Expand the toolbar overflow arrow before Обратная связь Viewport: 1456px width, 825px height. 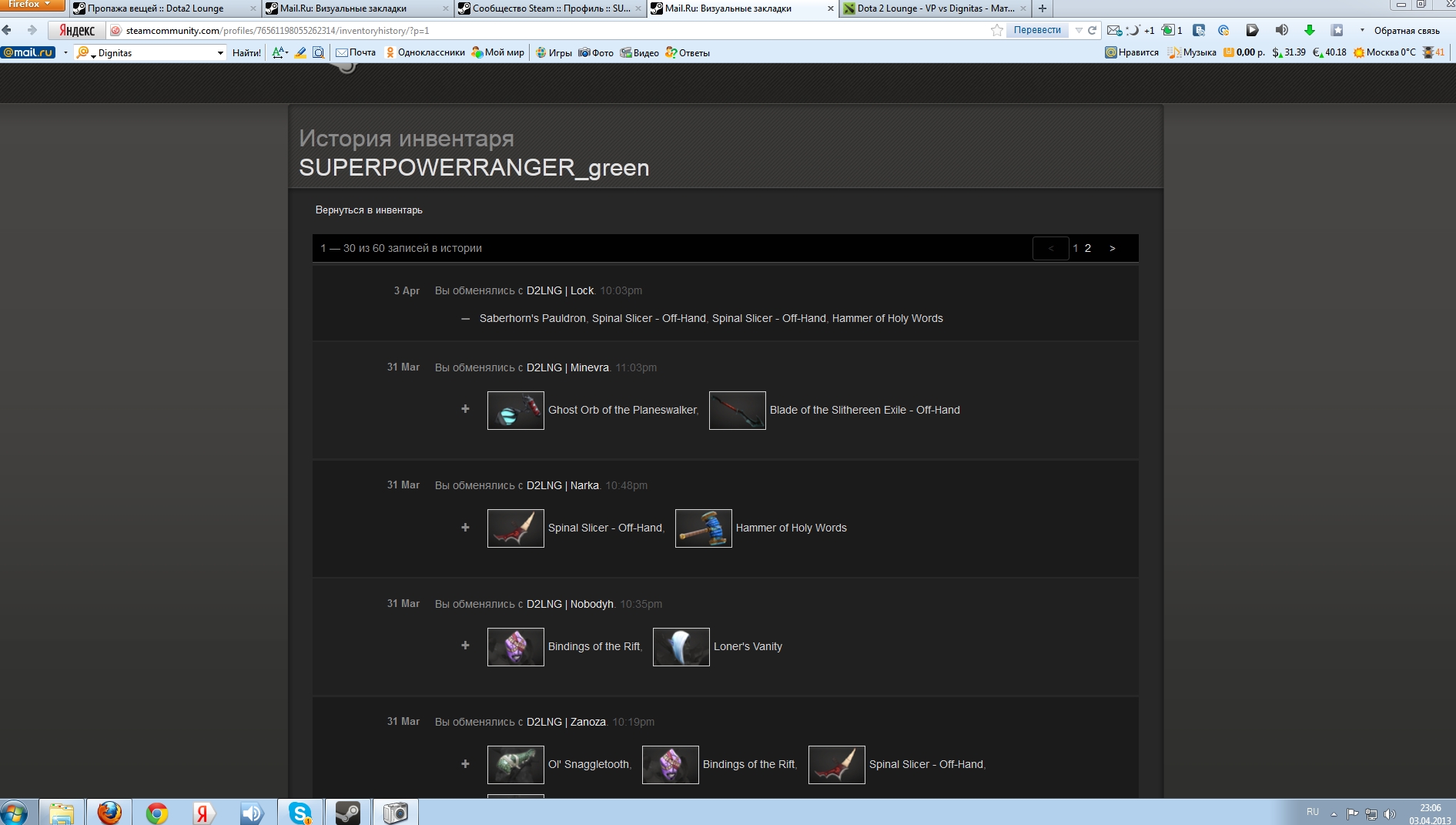click(1361, 30)
